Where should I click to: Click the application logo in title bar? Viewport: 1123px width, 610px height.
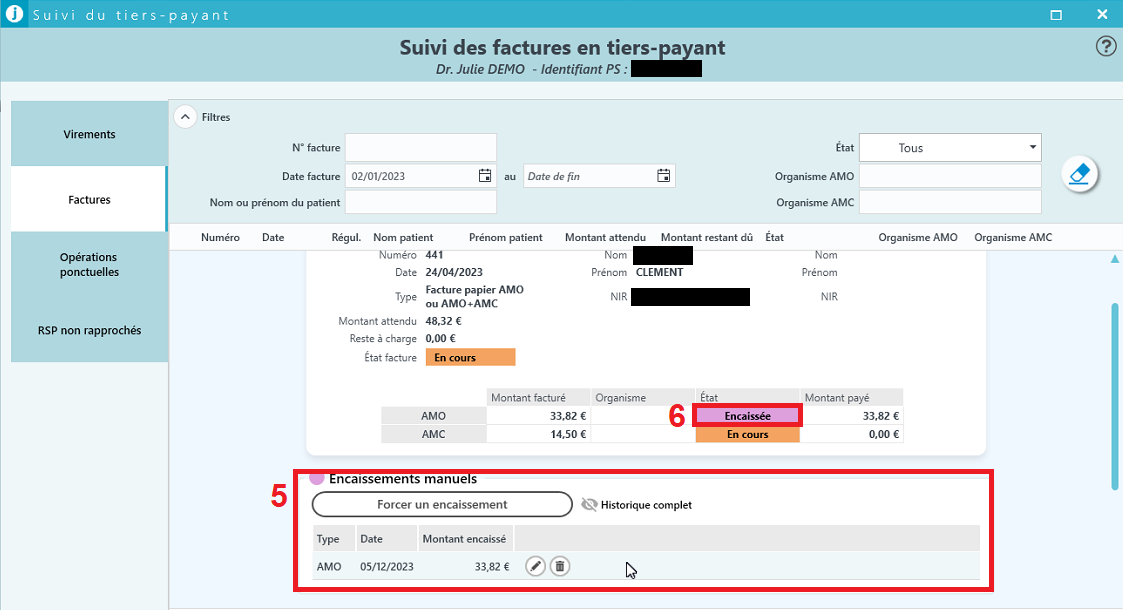pyautogui.click(x=14, y=15)
